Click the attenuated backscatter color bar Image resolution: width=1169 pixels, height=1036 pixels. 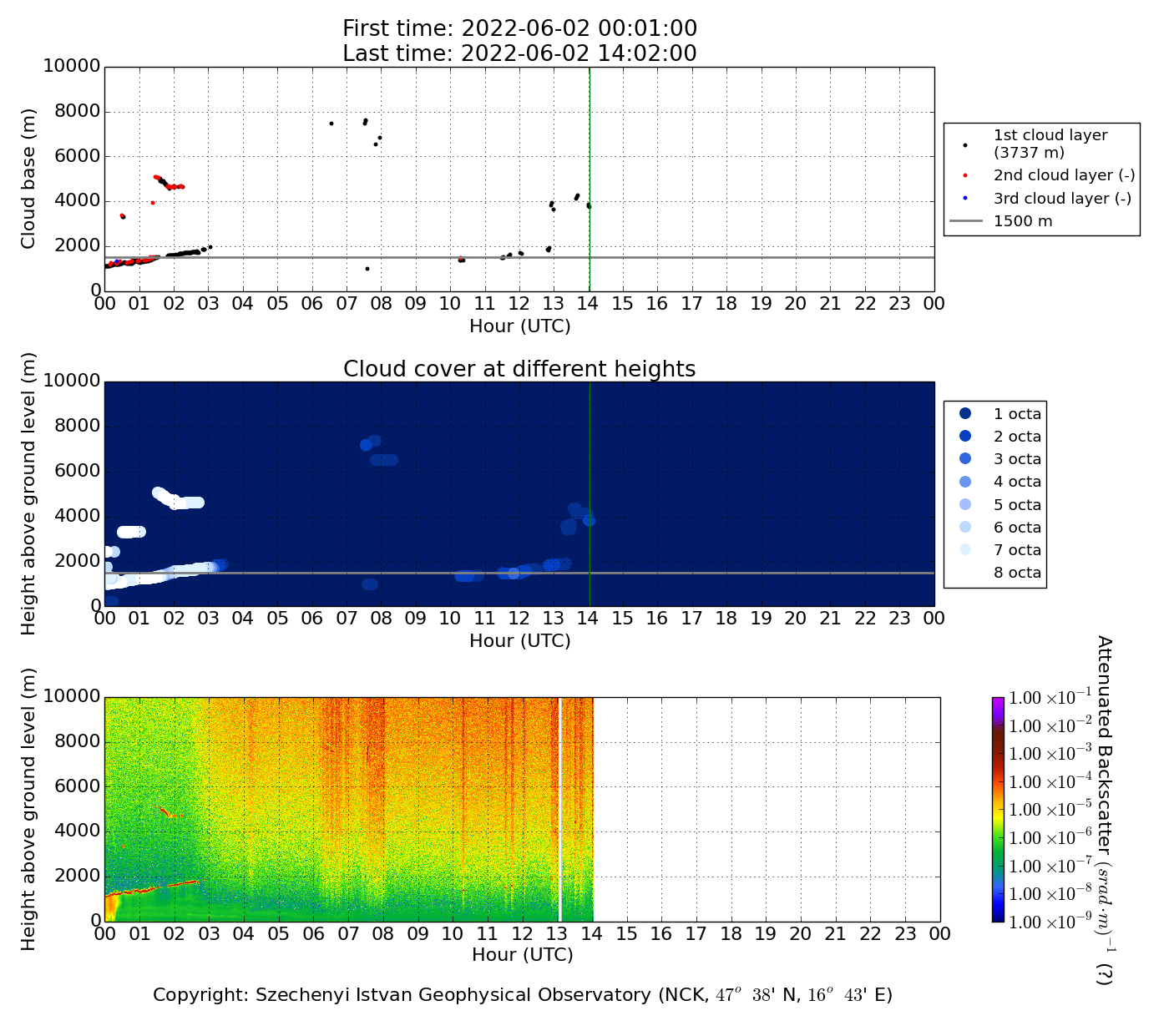click(998, 809)
